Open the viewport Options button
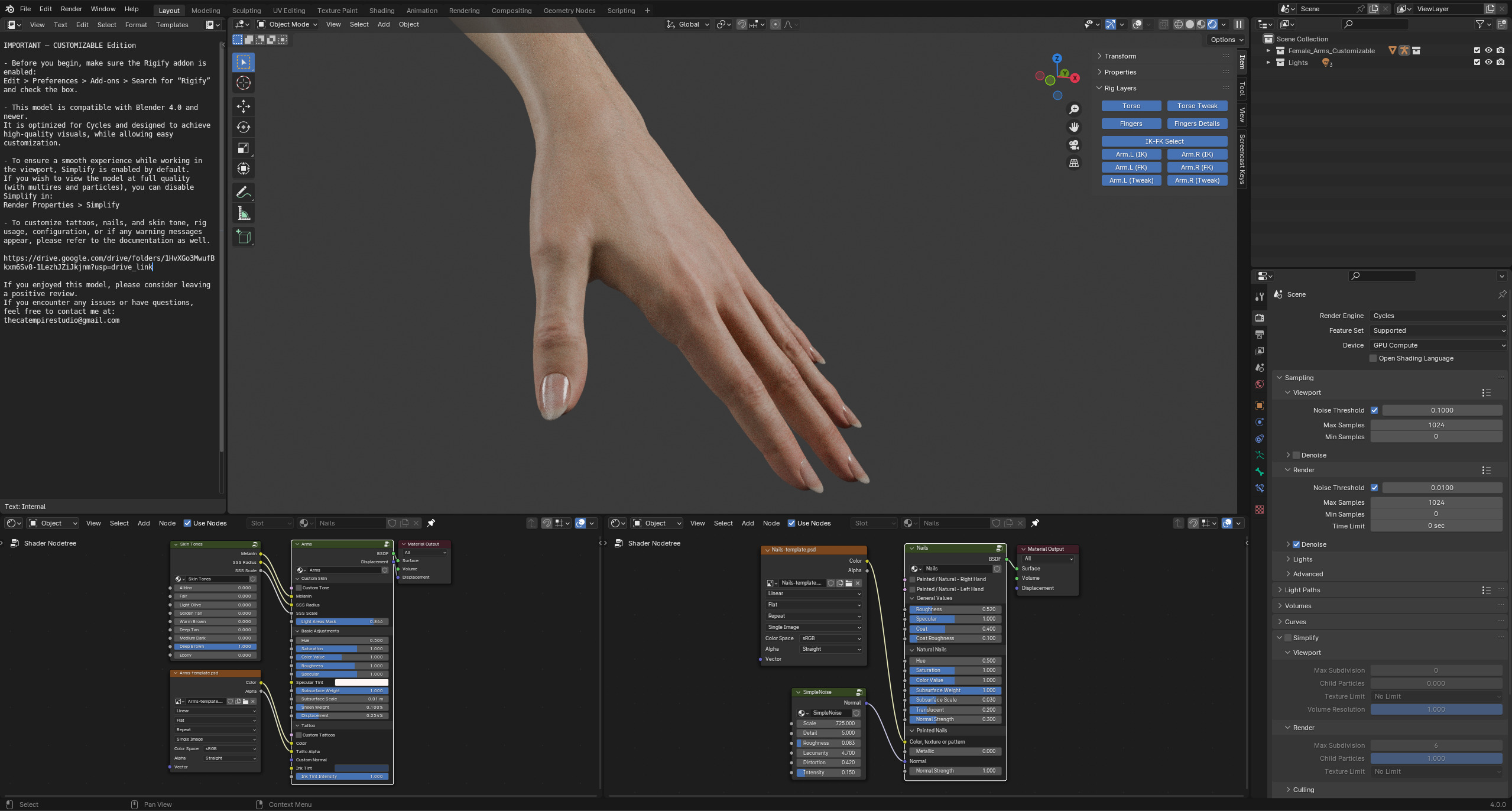 point(1227,40)
